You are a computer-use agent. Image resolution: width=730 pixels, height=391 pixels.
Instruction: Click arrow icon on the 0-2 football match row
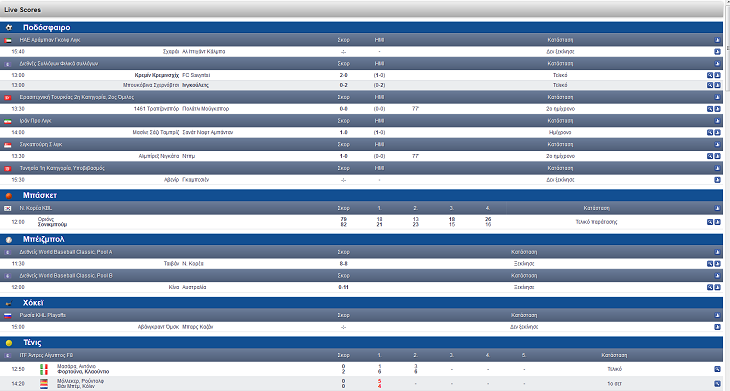(x=717, y=85)
